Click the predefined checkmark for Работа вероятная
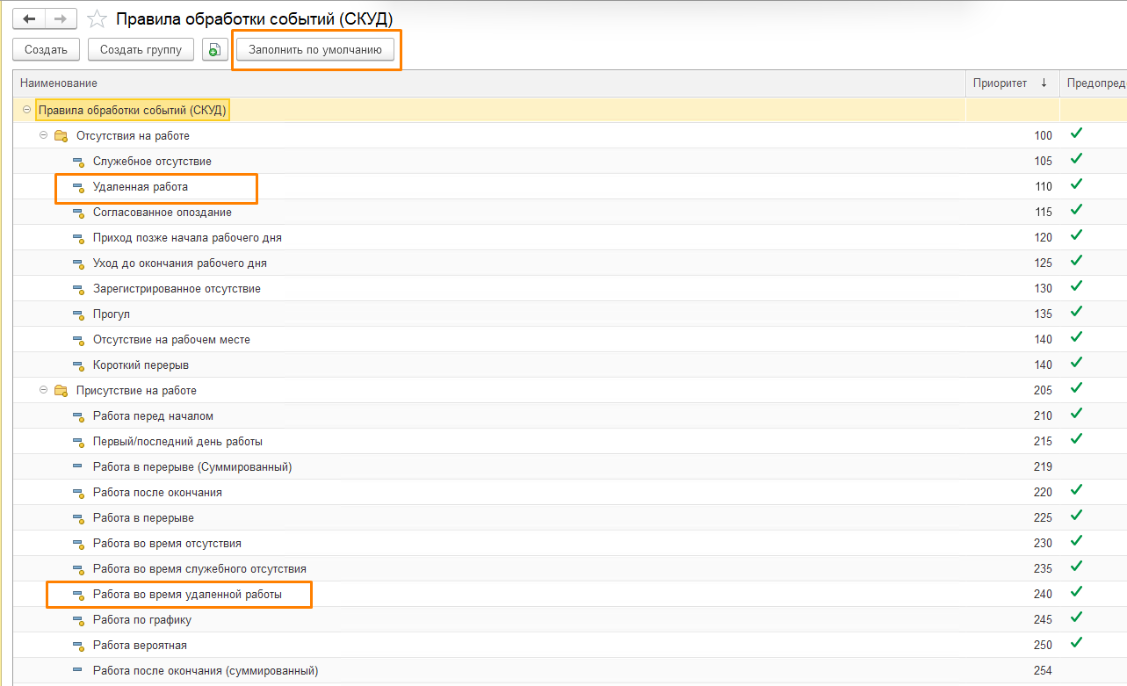The width and height of the screenshot is (1127, 686). tap(1077, 643)
